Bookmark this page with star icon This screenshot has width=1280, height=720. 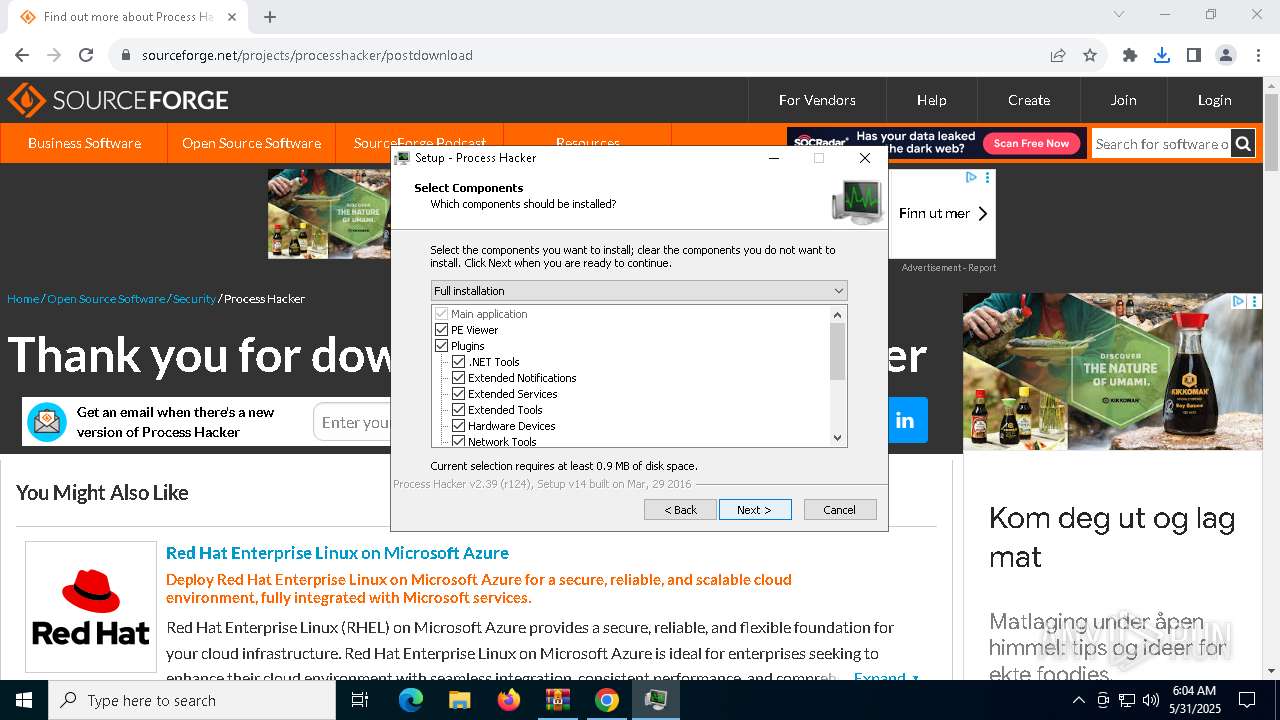tap(1090, 55)
